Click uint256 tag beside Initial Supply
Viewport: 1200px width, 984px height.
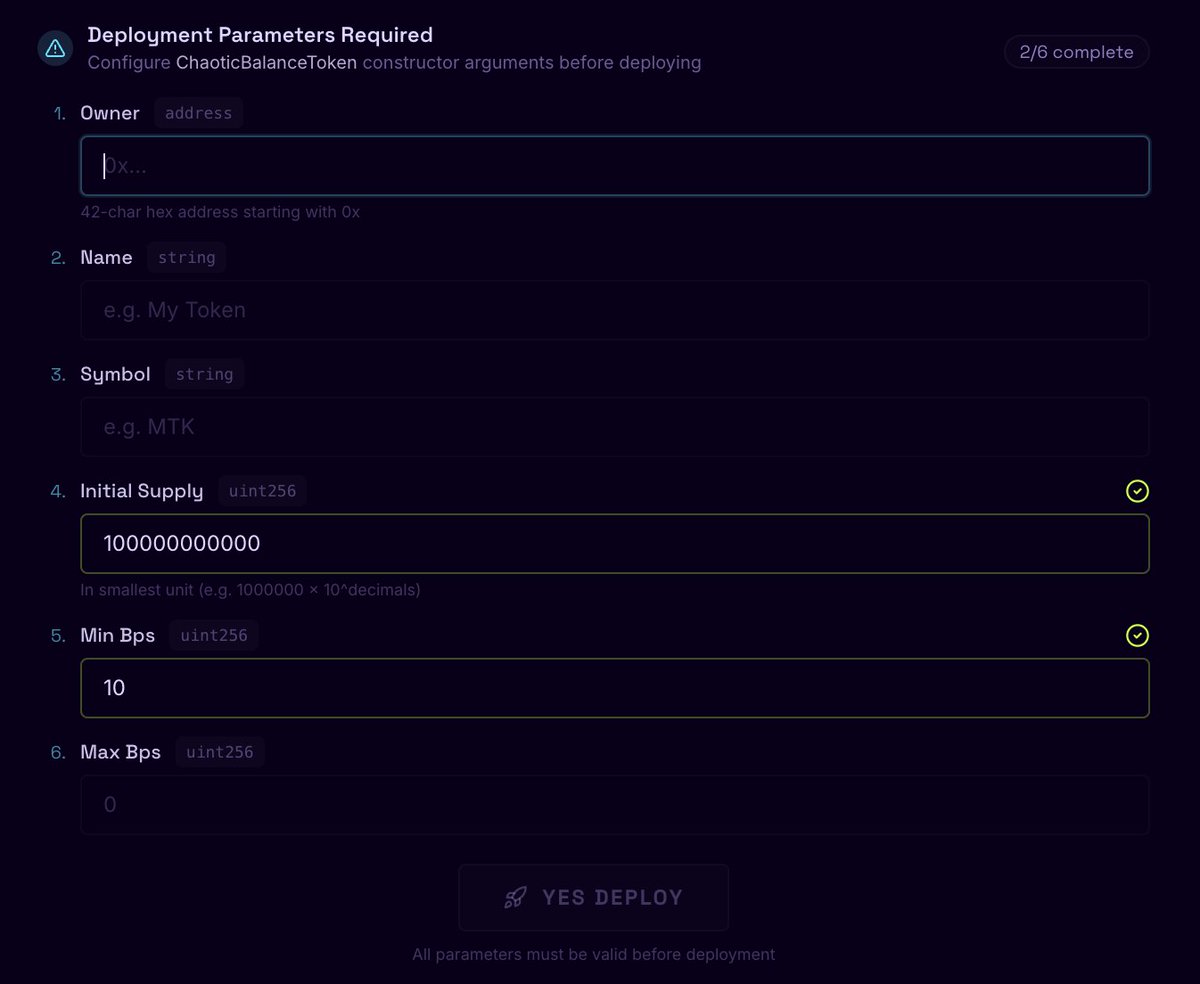(x=263, y=491)
